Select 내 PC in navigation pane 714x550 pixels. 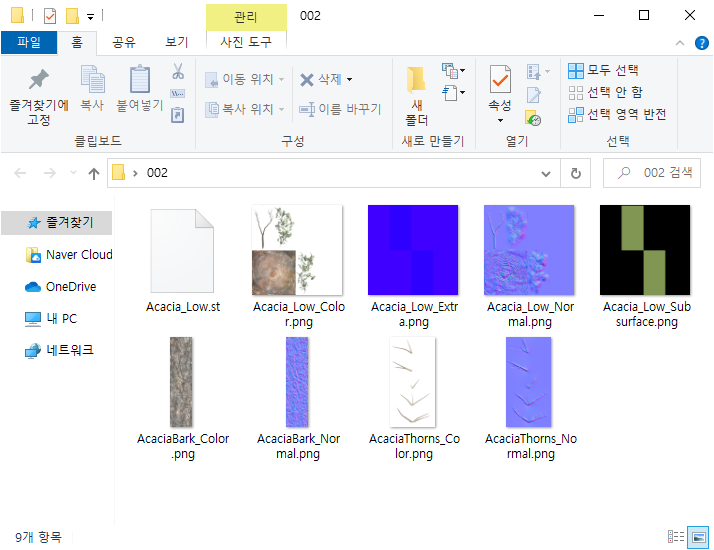51,319
